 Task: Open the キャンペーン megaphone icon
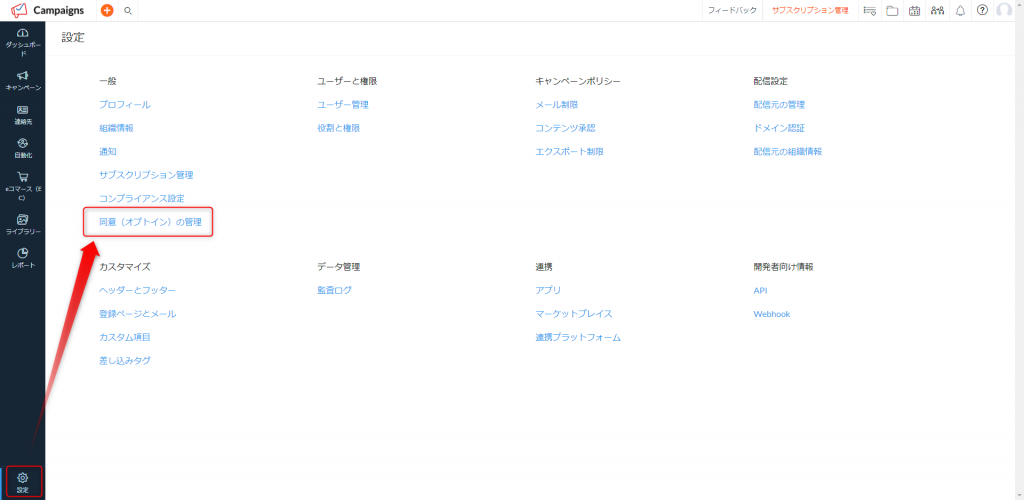coord(22,75)
